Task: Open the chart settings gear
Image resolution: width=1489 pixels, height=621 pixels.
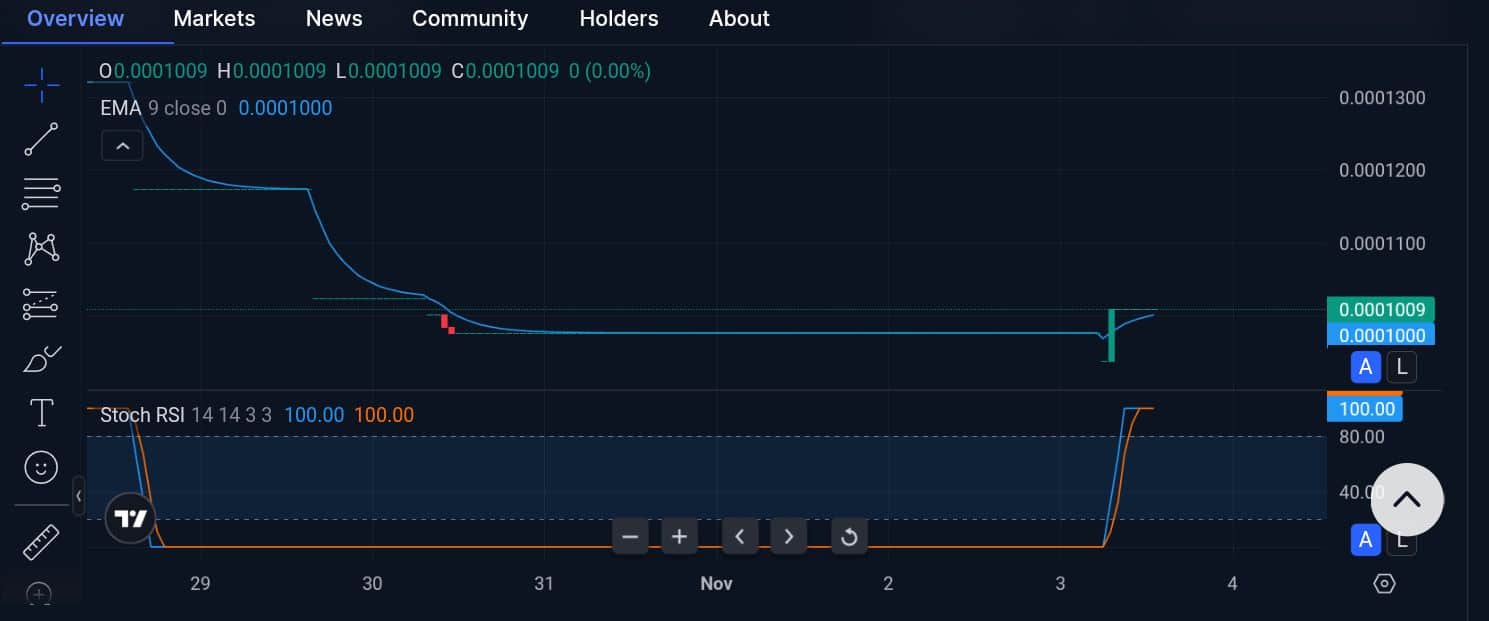Action: click(x=1383, y=582)
